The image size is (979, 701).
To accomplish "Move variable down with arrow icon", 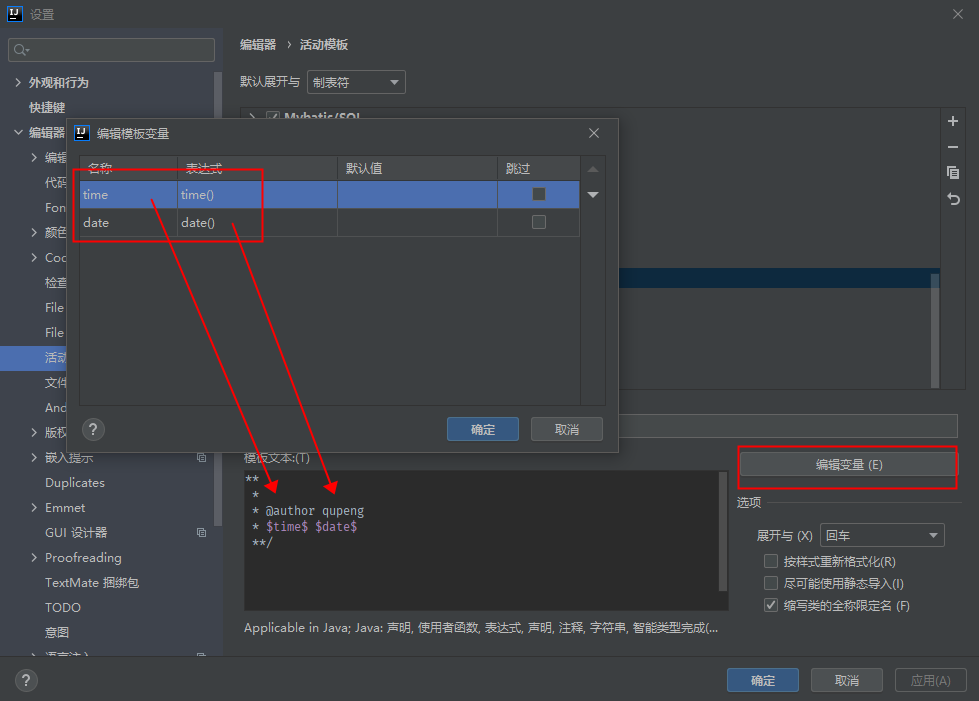I will [593, 195].
